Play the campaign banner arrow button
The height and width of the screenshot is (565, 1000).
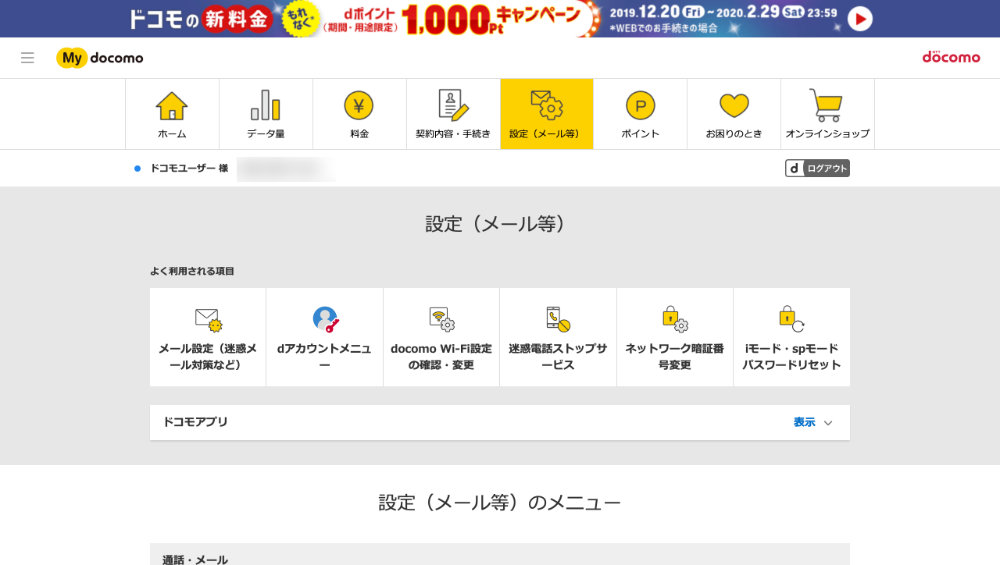click(860, 19)
